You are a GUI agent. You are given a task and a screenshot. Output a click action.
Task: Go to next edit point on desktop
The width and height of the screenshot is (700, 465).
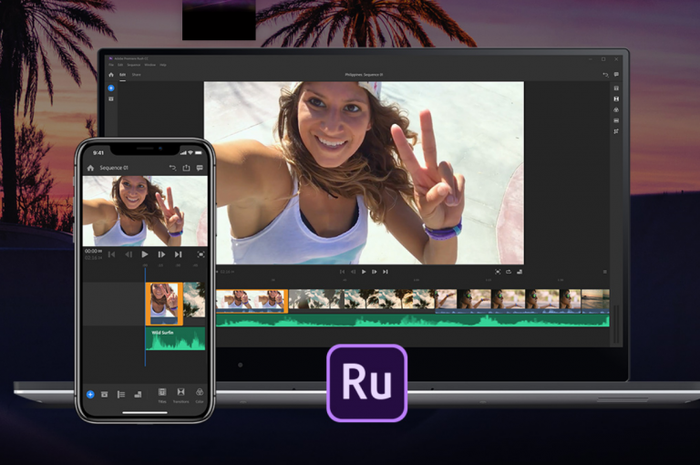tap(385, 272)
